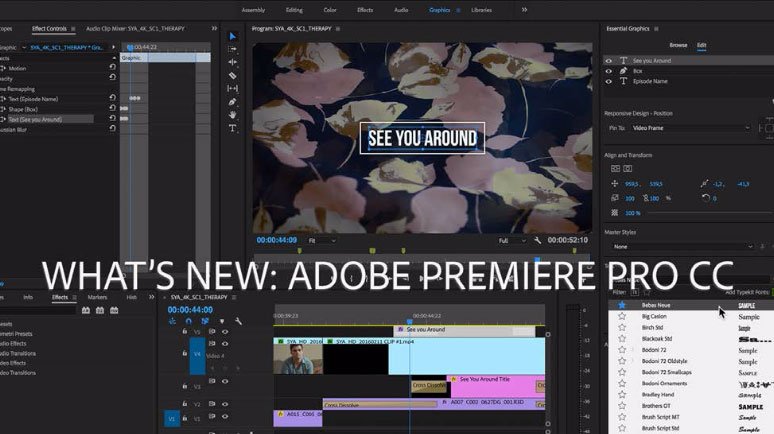Switch to the Color workspace tab
Viewport: 774px width, 434px height.
[x=330, y=10]
